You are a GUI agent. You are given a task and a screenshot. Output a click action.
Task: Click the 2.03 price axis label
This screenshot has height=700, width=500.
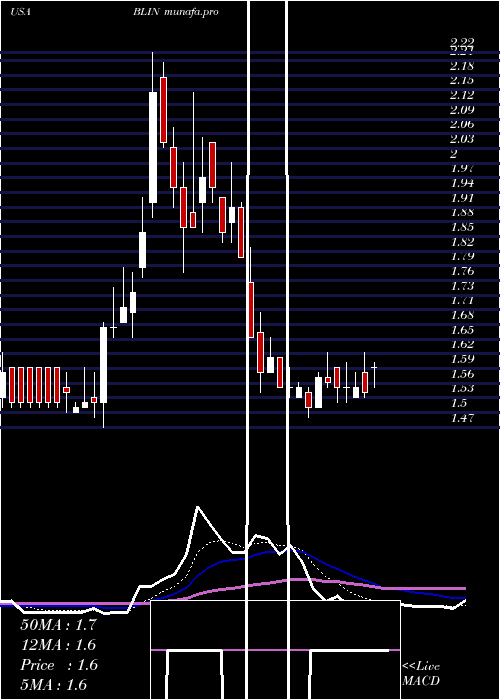[x=462, y=139]
